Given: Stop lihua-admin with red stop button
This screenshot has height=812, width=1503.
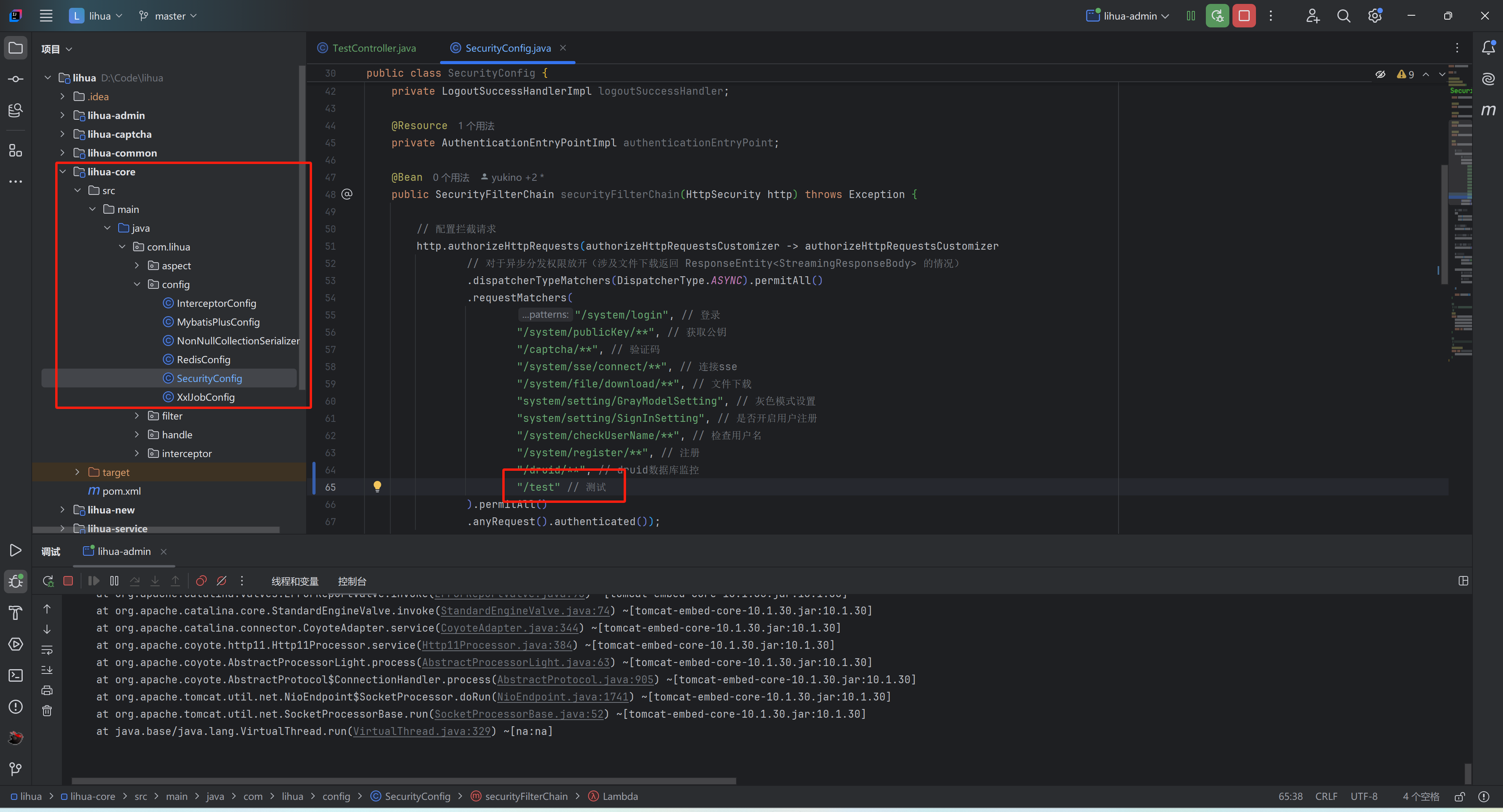Looking at the screenshot, I should tap(1244, 16).
